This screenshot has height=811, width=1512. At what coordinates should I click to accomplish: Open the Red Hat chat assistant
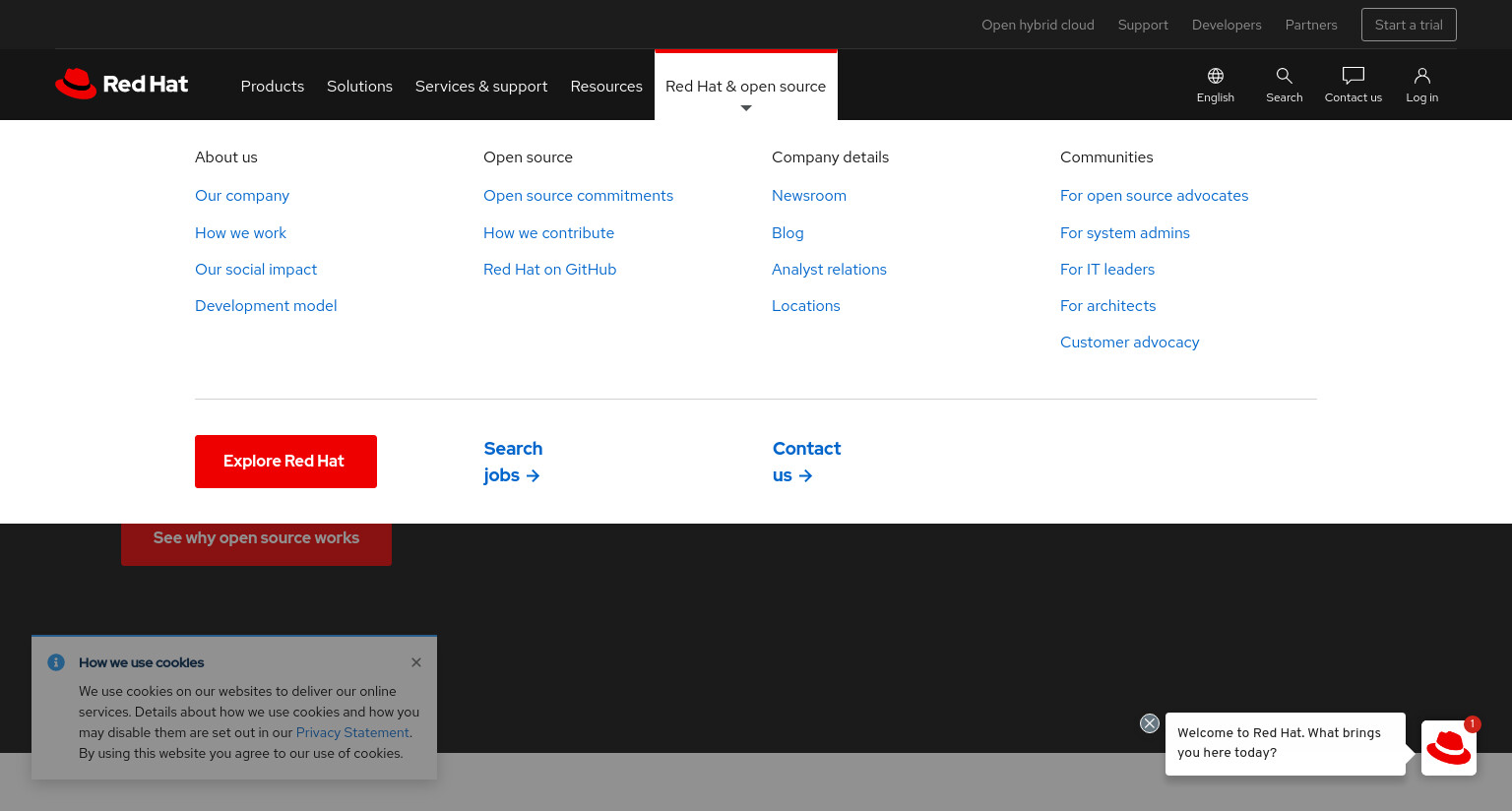click(x=1449, y=748)
